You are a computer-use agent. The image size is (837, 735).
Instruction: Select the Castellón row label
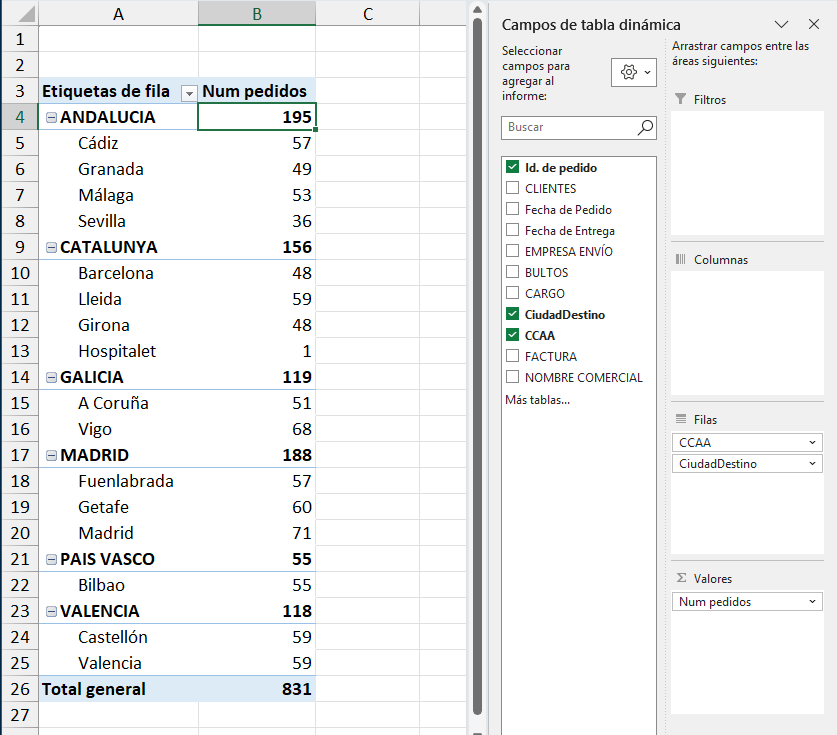pos(113,637)
